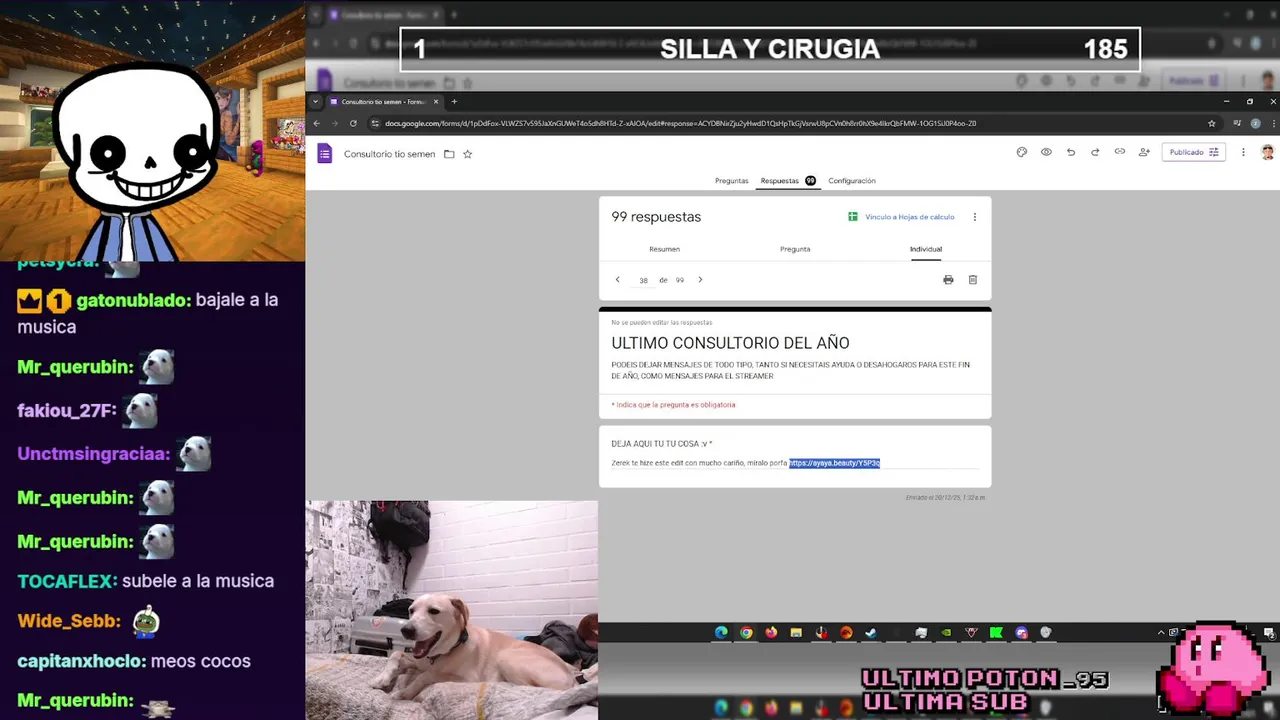Add collaborators to the form
The image size is (1280, 720).
pos(1144,152)
